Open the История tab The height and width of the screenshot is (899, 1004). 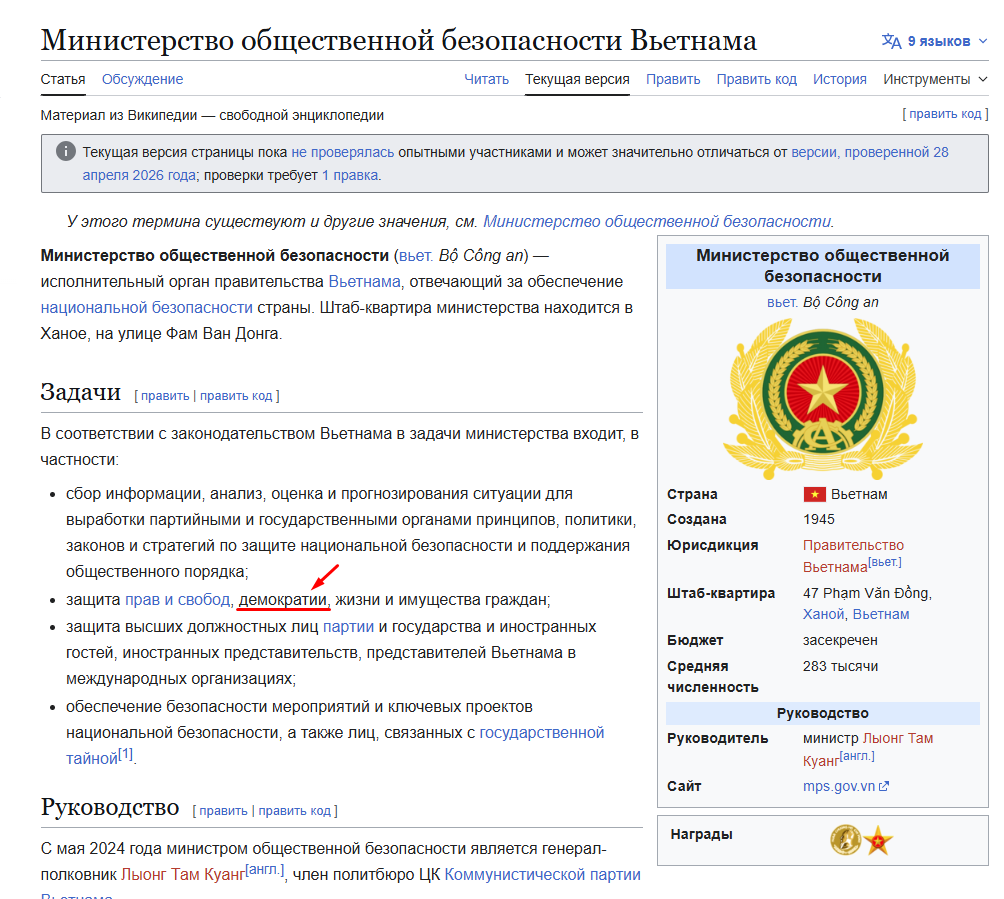click(x=839, y=79)
